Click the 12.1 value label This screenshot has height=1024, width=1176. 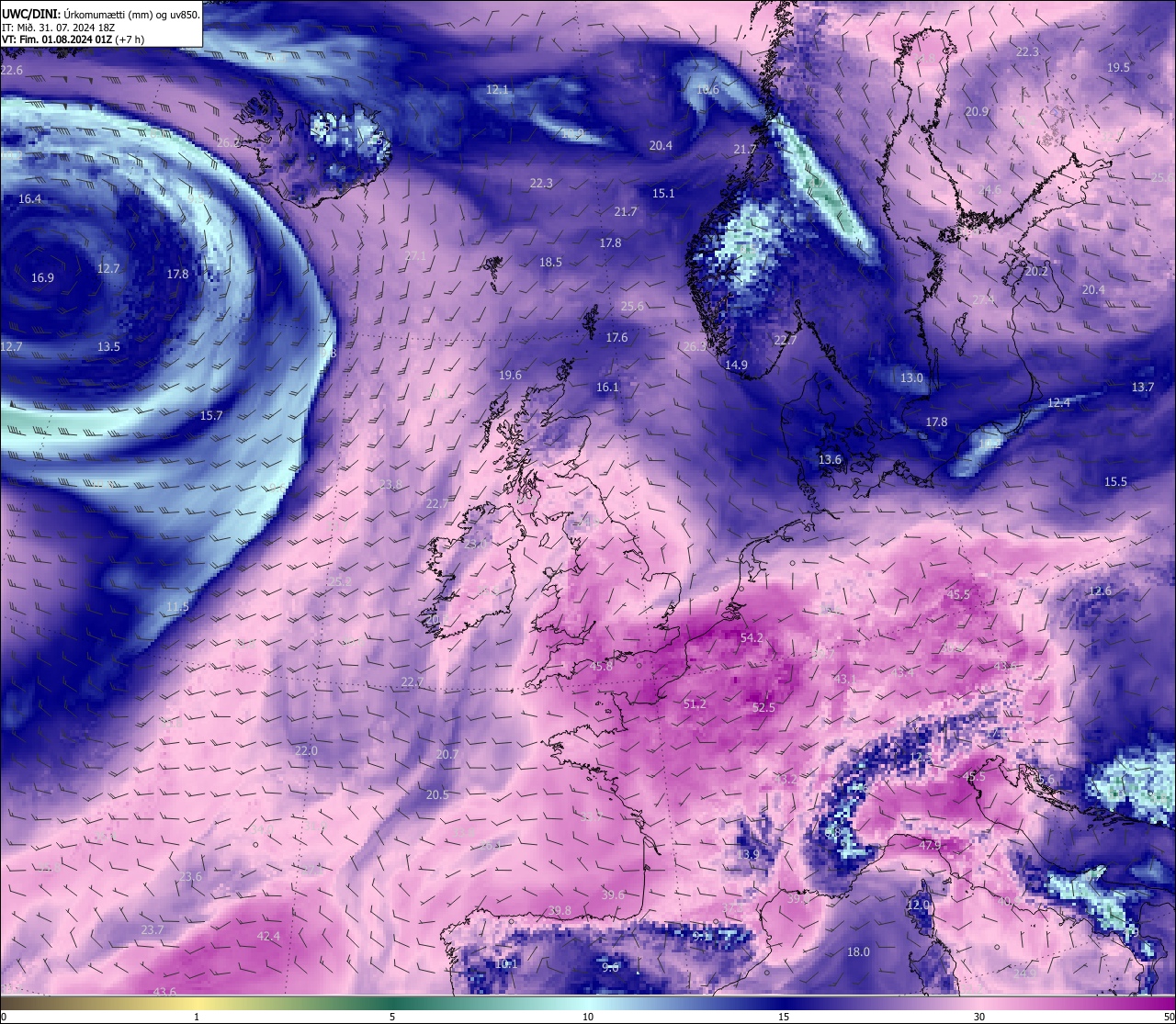pyautogui.click(x=497, y=90)
